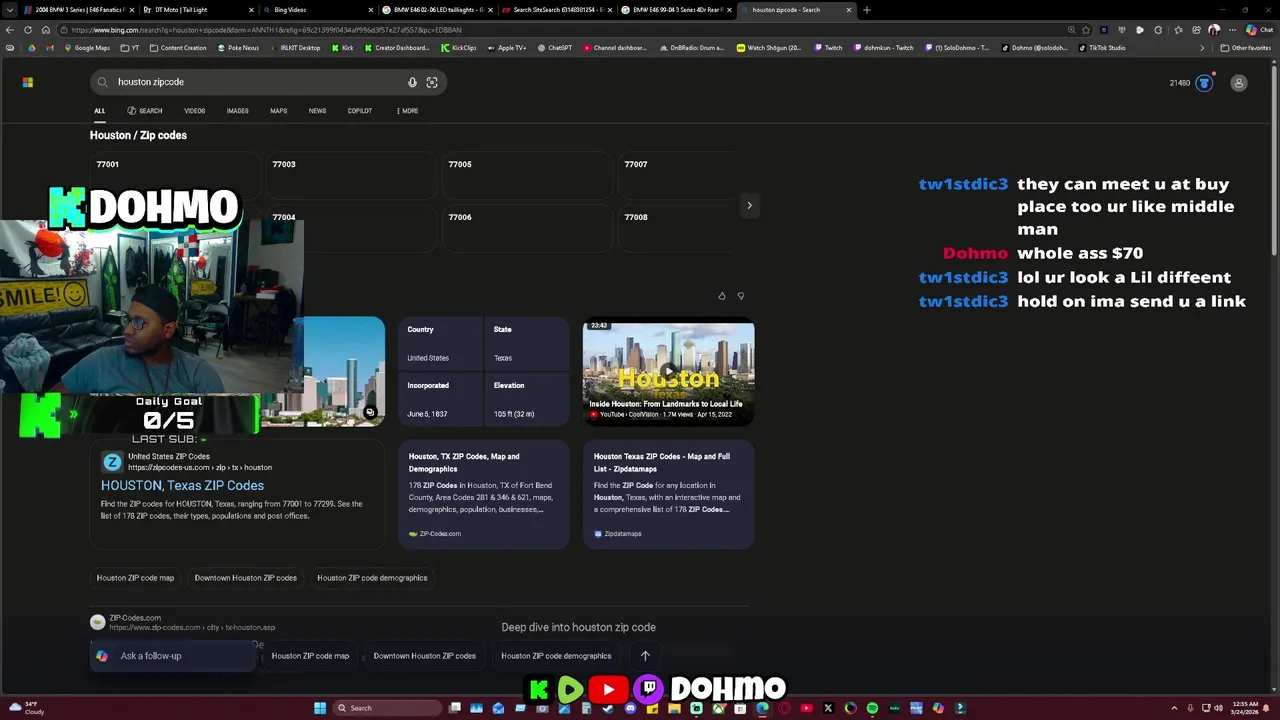The height and width of the screenshot is (720, 1280).
Task: Click the Windows taskbar Search box
Action: point(387,708)
